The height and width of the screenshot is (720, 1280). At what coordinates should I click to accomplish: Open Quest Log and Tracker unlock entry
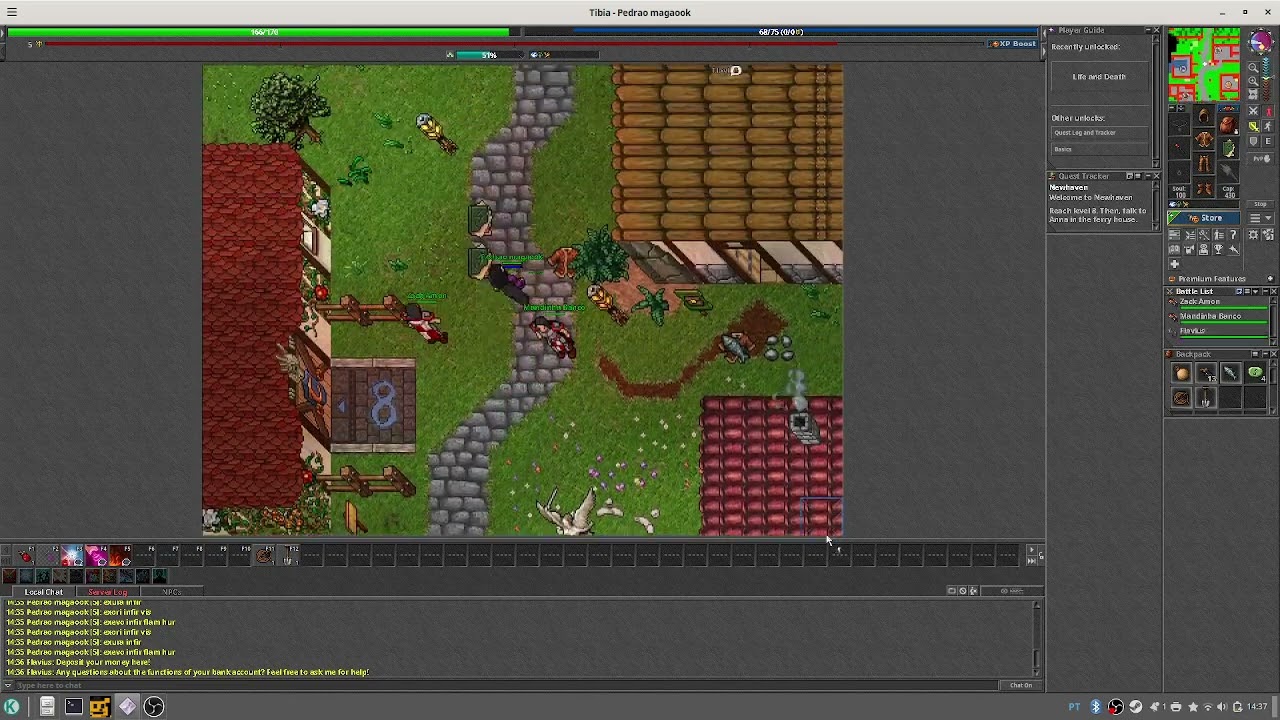[x=1100, y=133]
